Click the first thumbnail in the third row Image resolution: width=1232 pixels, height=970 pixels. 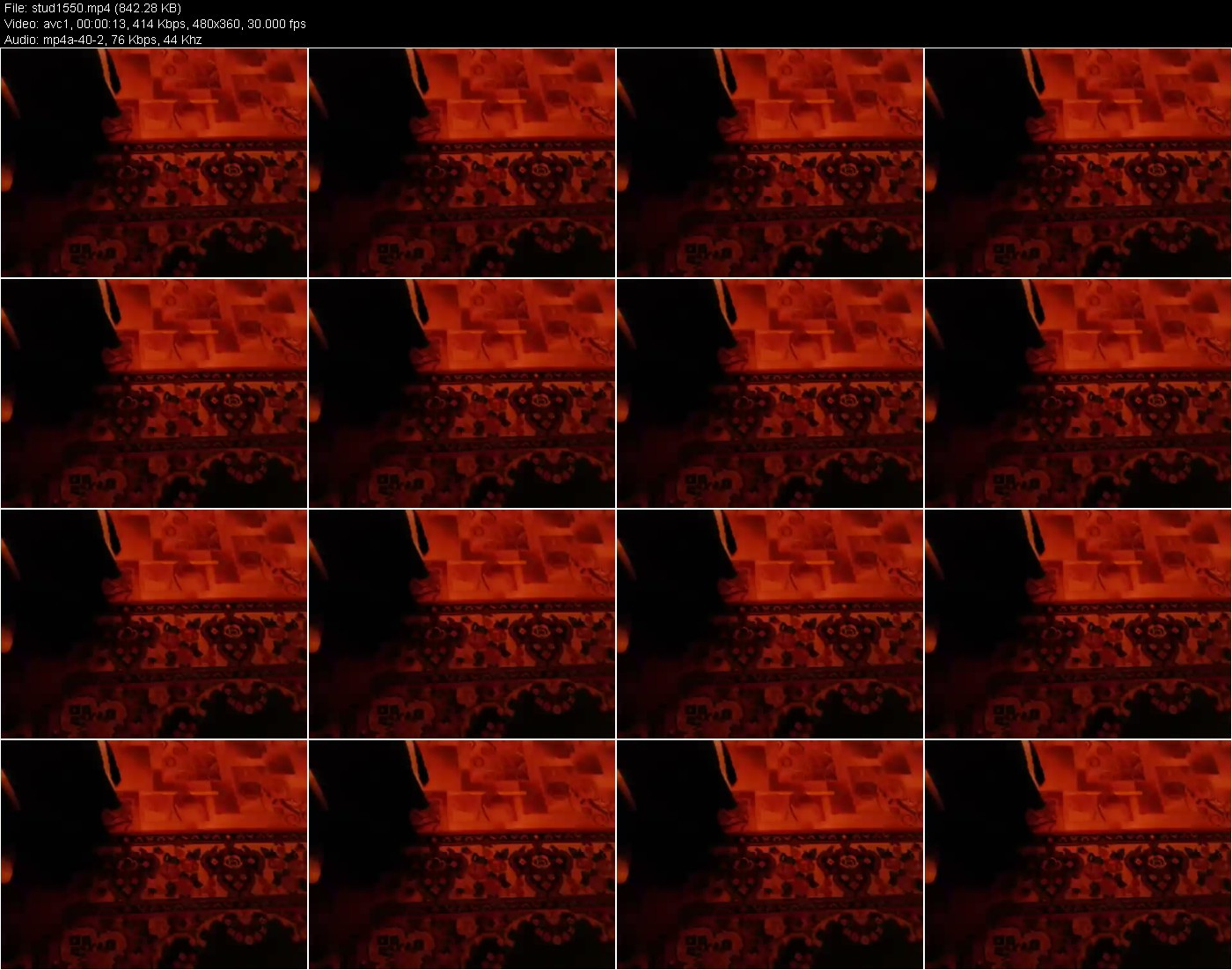coord(154,624)
